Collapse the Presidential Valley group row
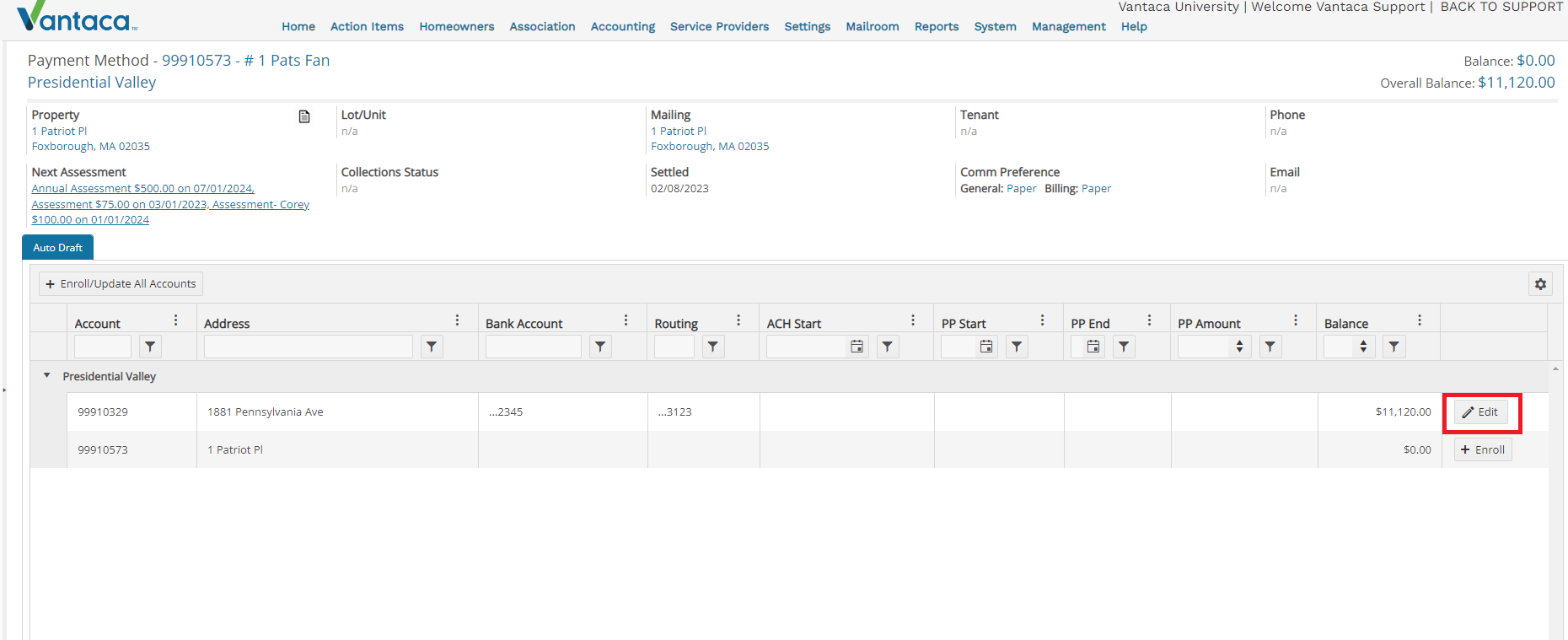This screenshot has width=1568, height=640. [46, 375]
